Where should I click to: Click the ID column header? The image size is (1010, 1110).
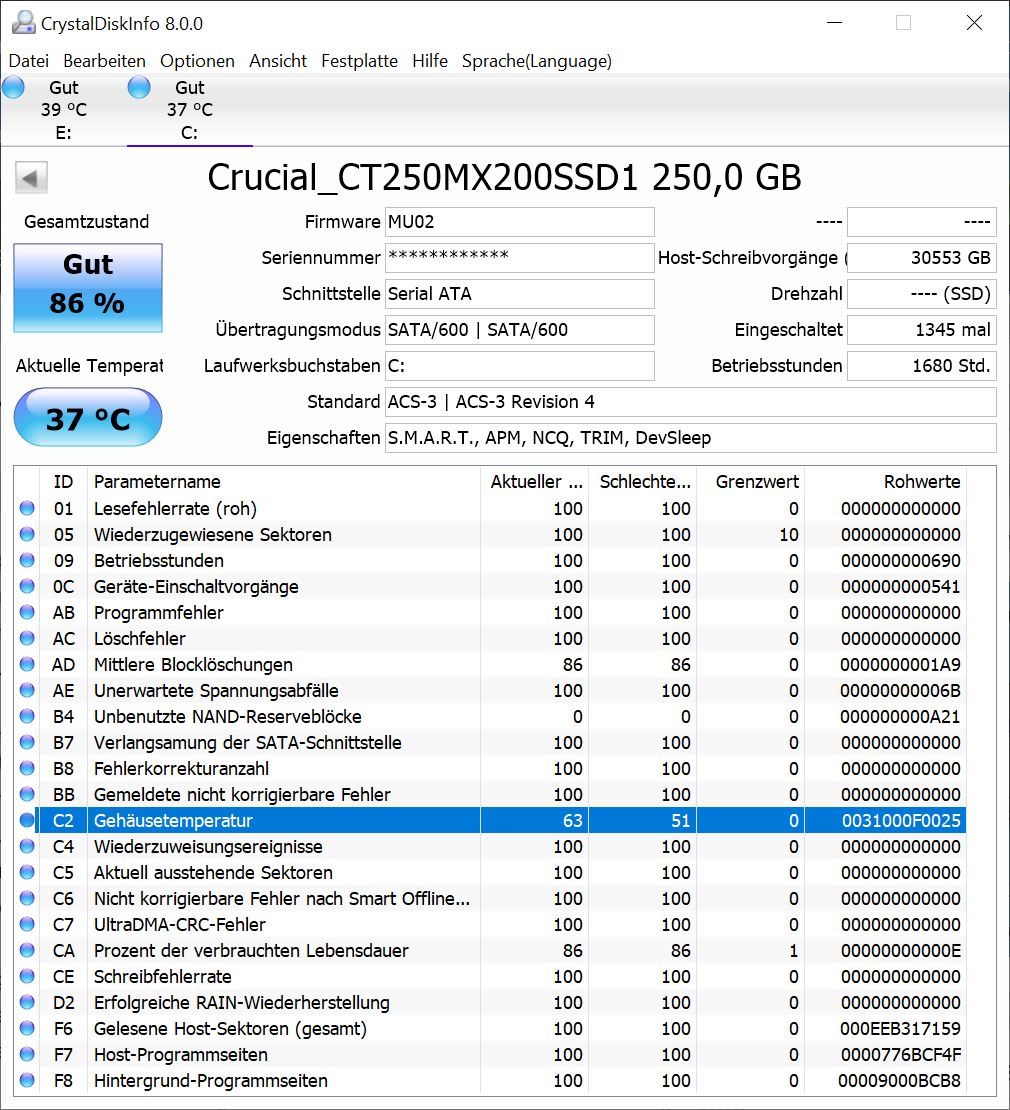click(x=64, y=481)
